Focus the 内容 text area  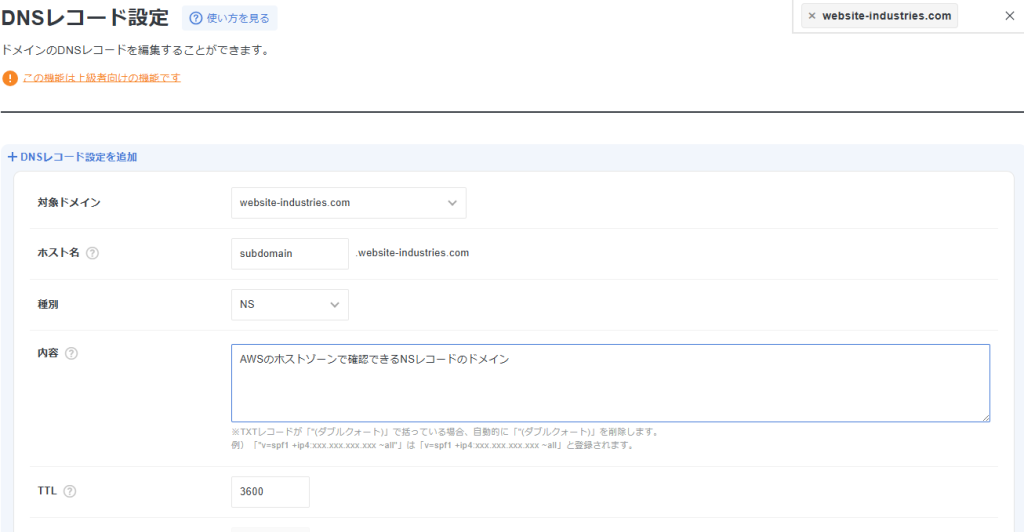(x=610, y=383)
